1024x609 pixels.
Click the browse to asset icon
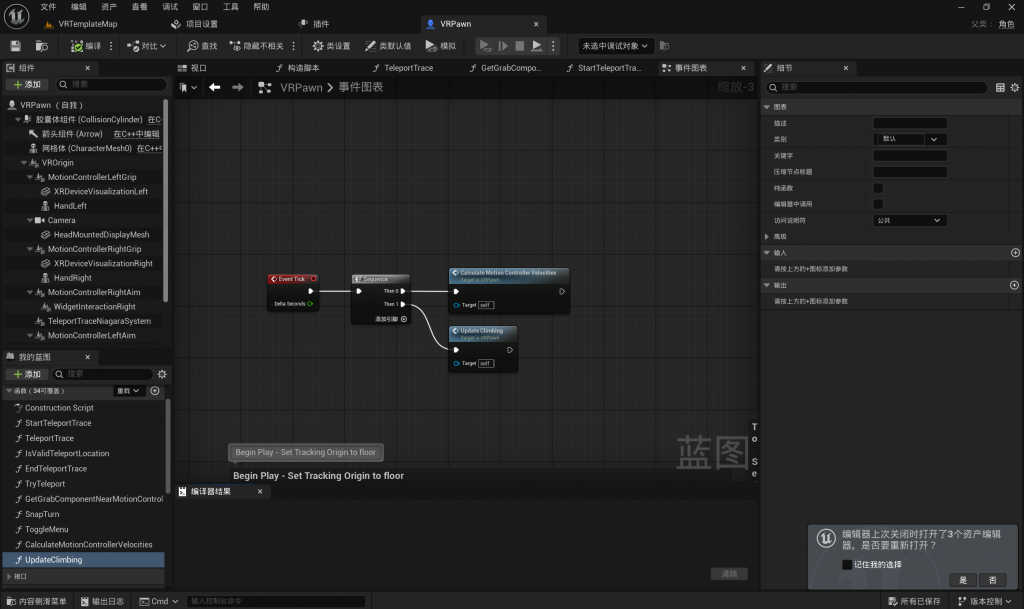tap(42, 46)
